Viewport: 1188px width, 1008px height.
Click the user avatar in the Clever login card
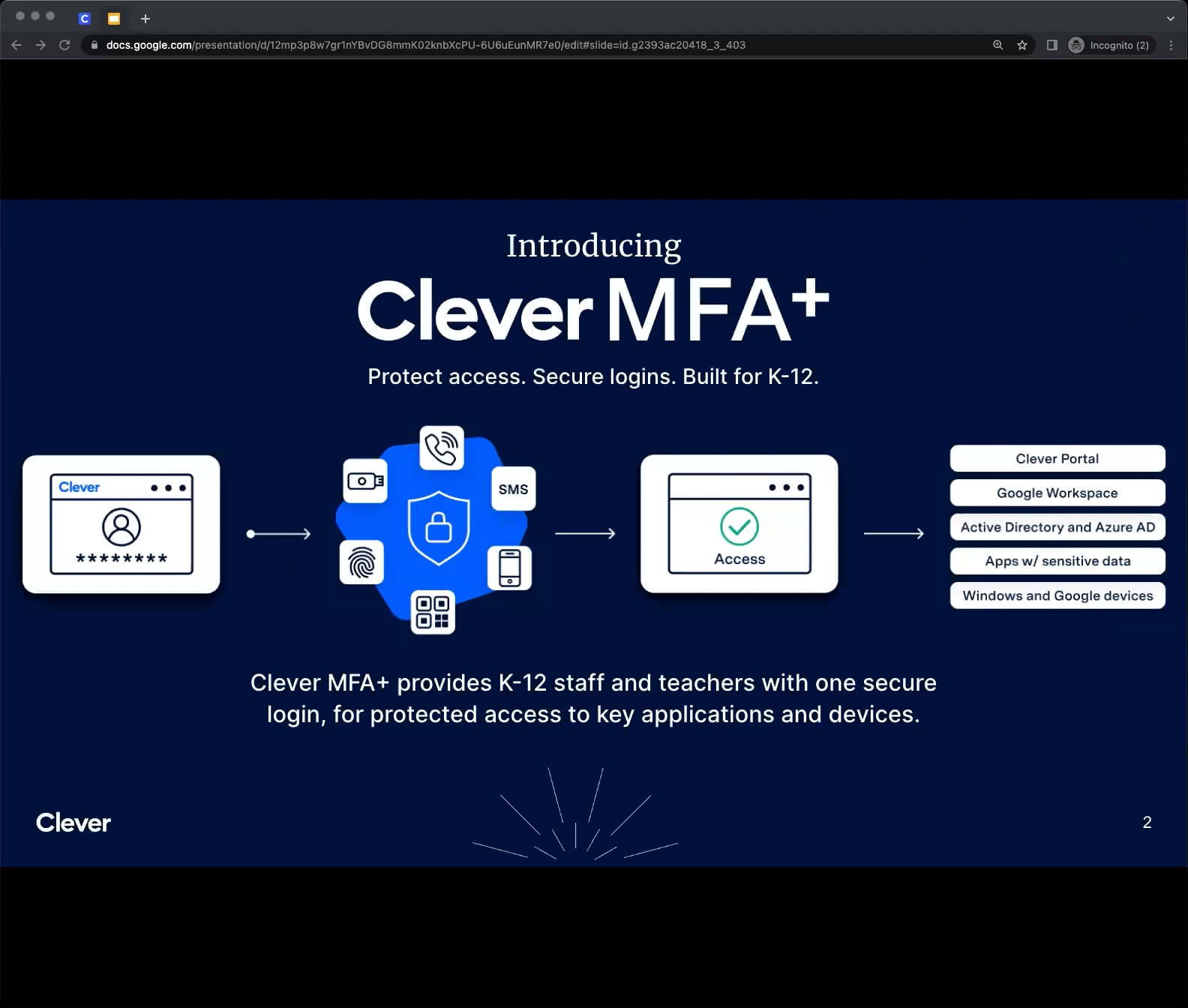coord(121,526)
